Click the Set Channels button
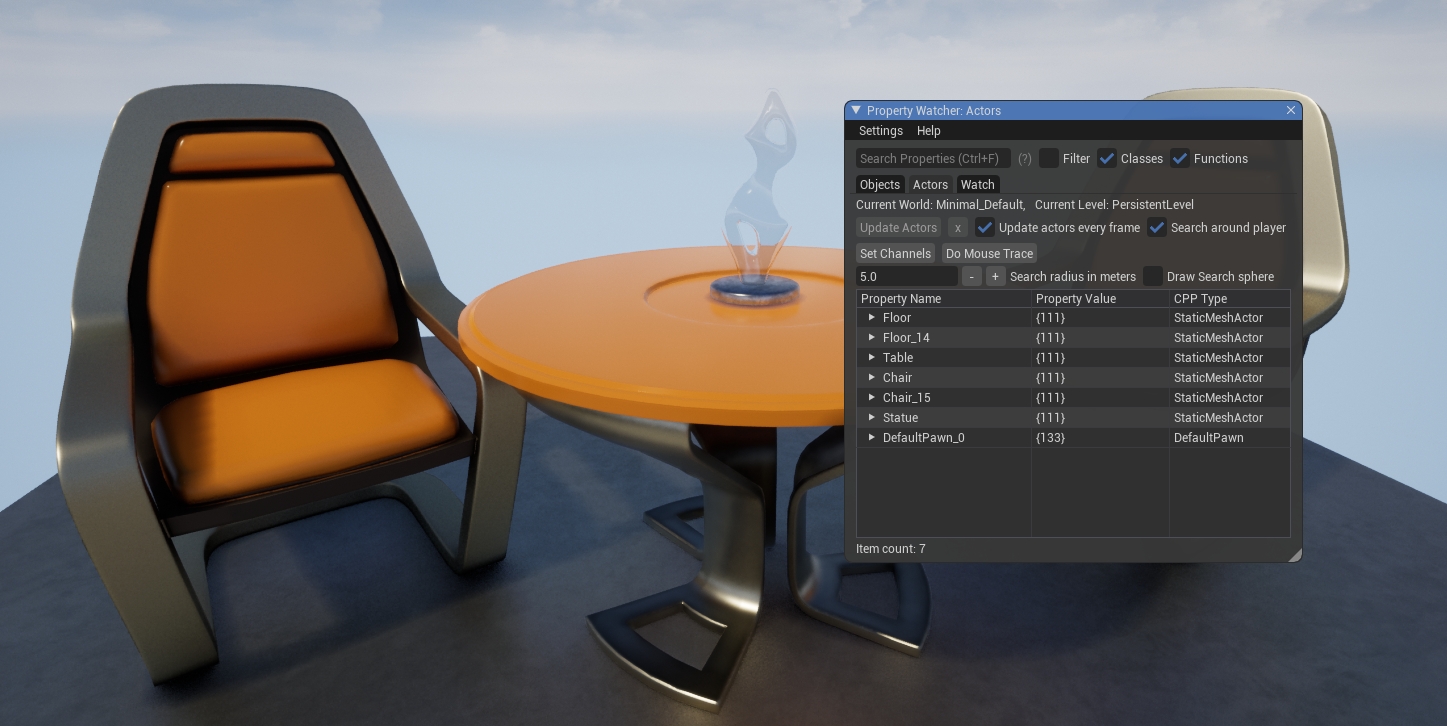 point(895,253)
